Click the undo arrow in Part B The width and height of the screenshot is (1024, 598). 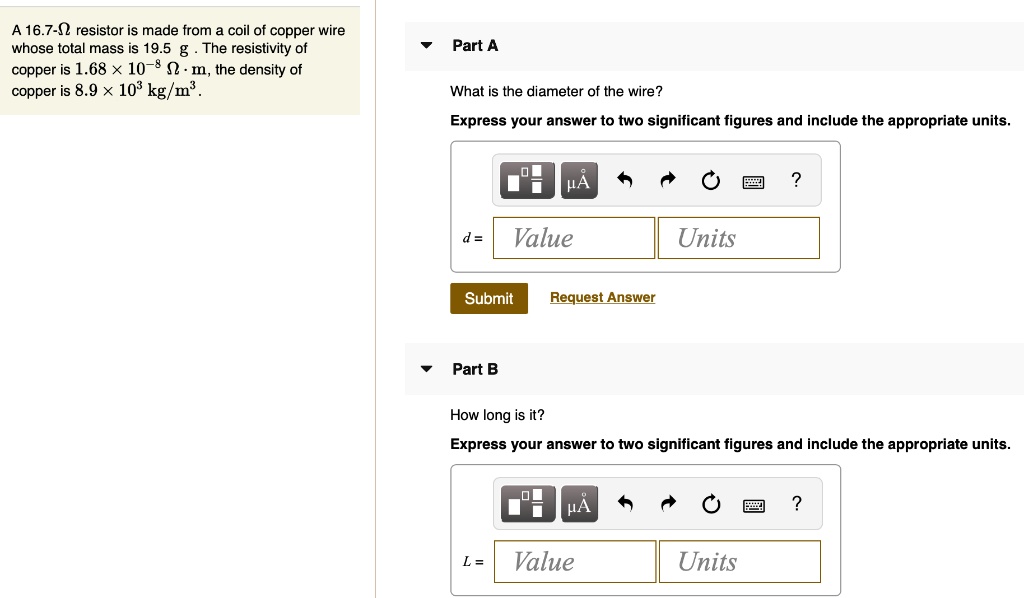point(625,504)
